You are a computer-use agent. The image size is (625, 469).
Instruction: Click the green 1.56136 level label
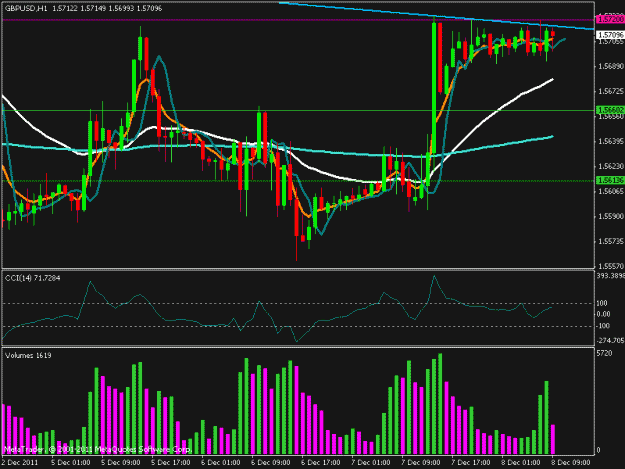(x=610, y=181)
